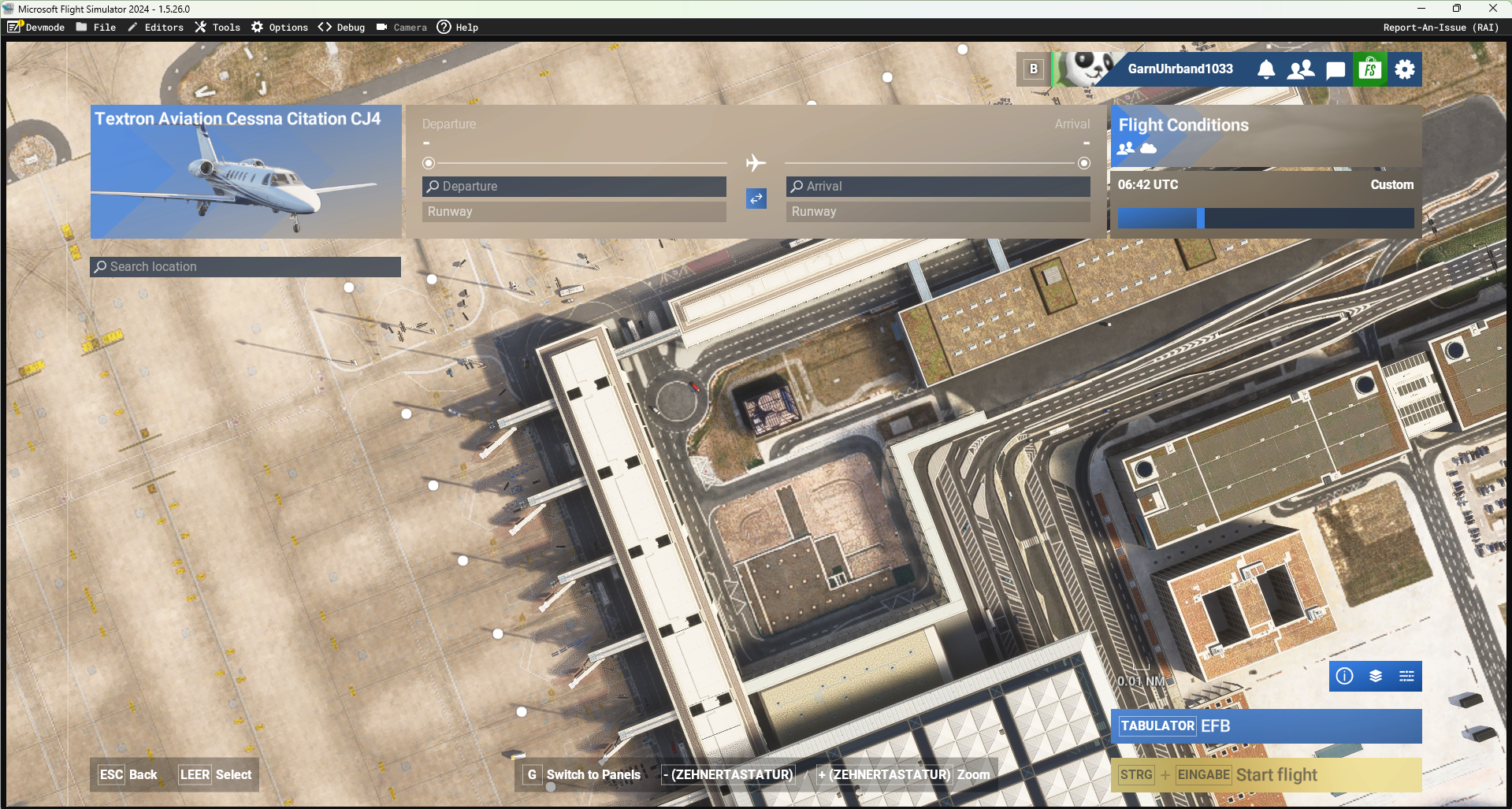This screenshot has width=1512, height=809.
Task: Open the green marketplace bag icon
Action: pyautogui.click(x=1370, y=69)
